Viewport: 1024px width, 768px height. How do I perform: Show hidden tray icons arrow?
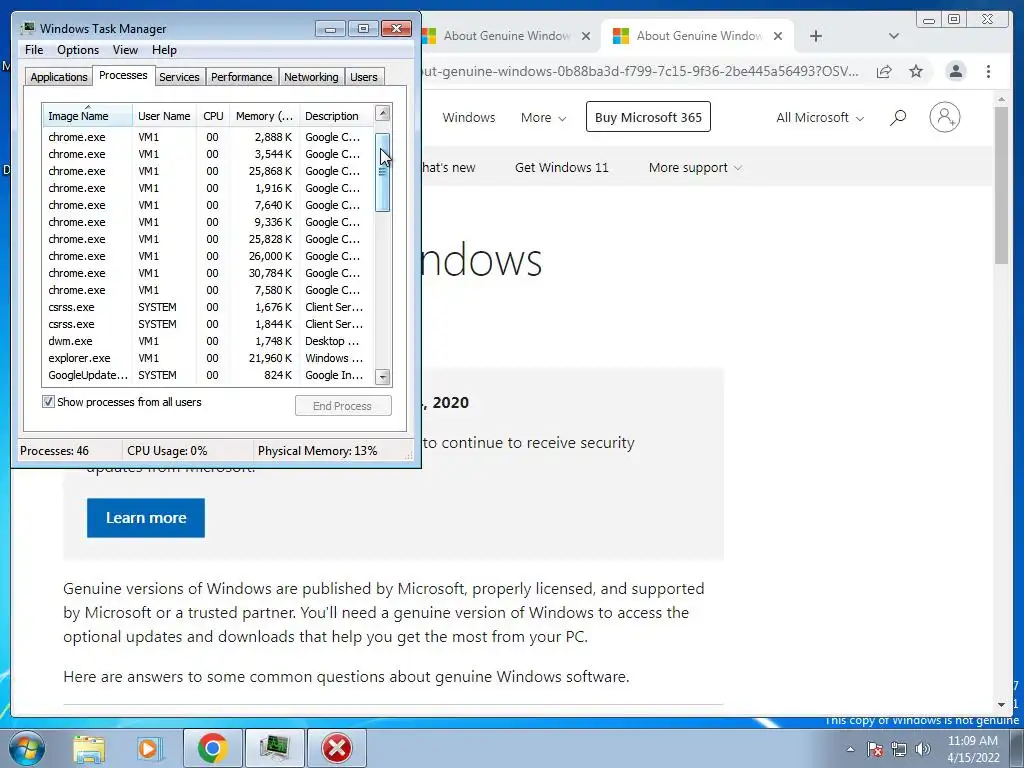pos(850,749)
